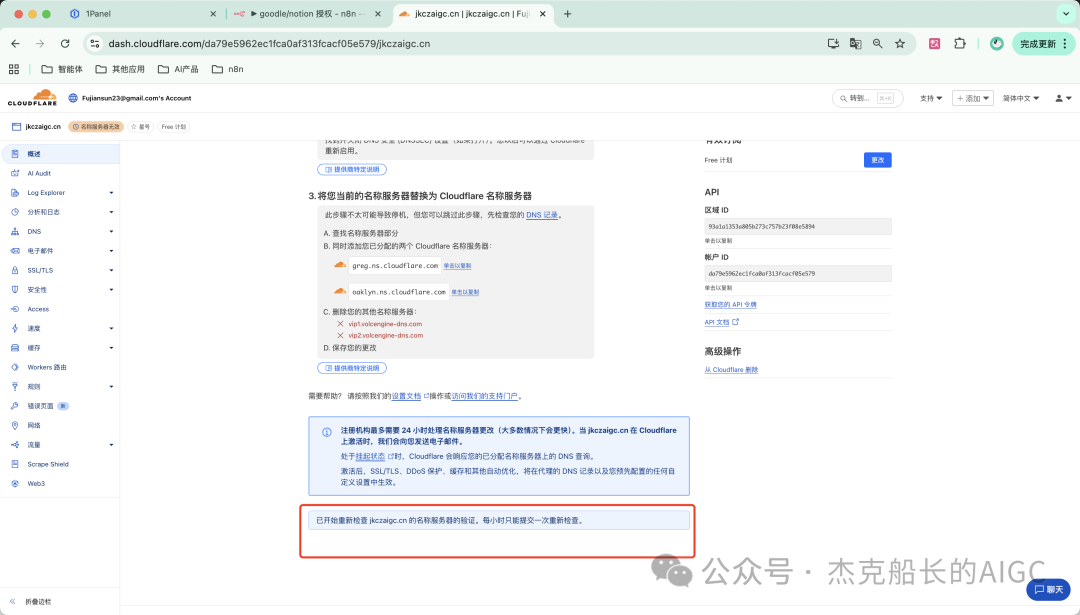The height and width of the screenshot is (615, 1080).
Task: Expand the 电子邮件 submenu arrow
Action: pyautogui.click(x=111, y=251)
